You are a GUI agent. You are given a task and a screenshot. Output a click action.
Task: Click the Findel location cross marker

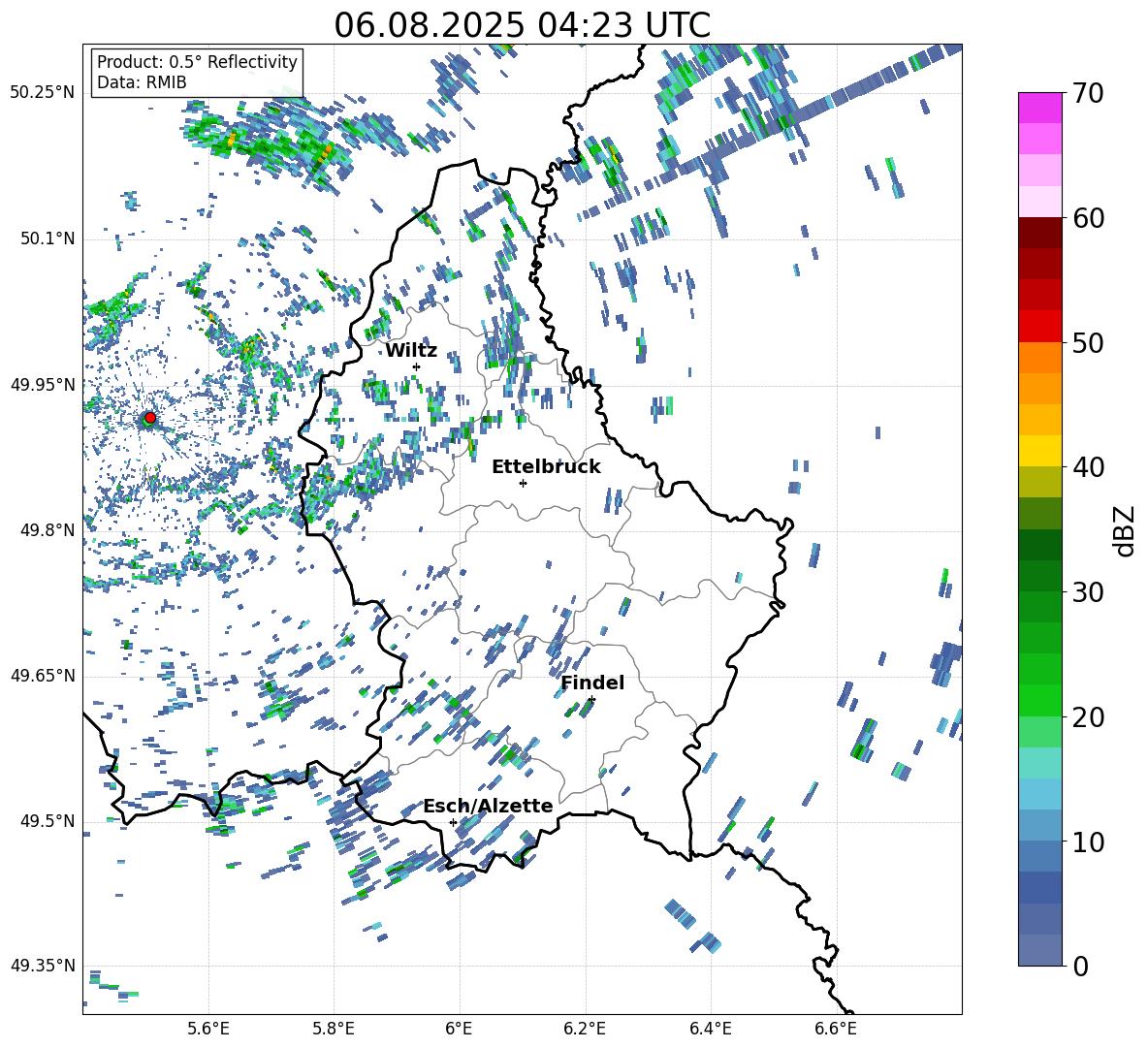591,700
